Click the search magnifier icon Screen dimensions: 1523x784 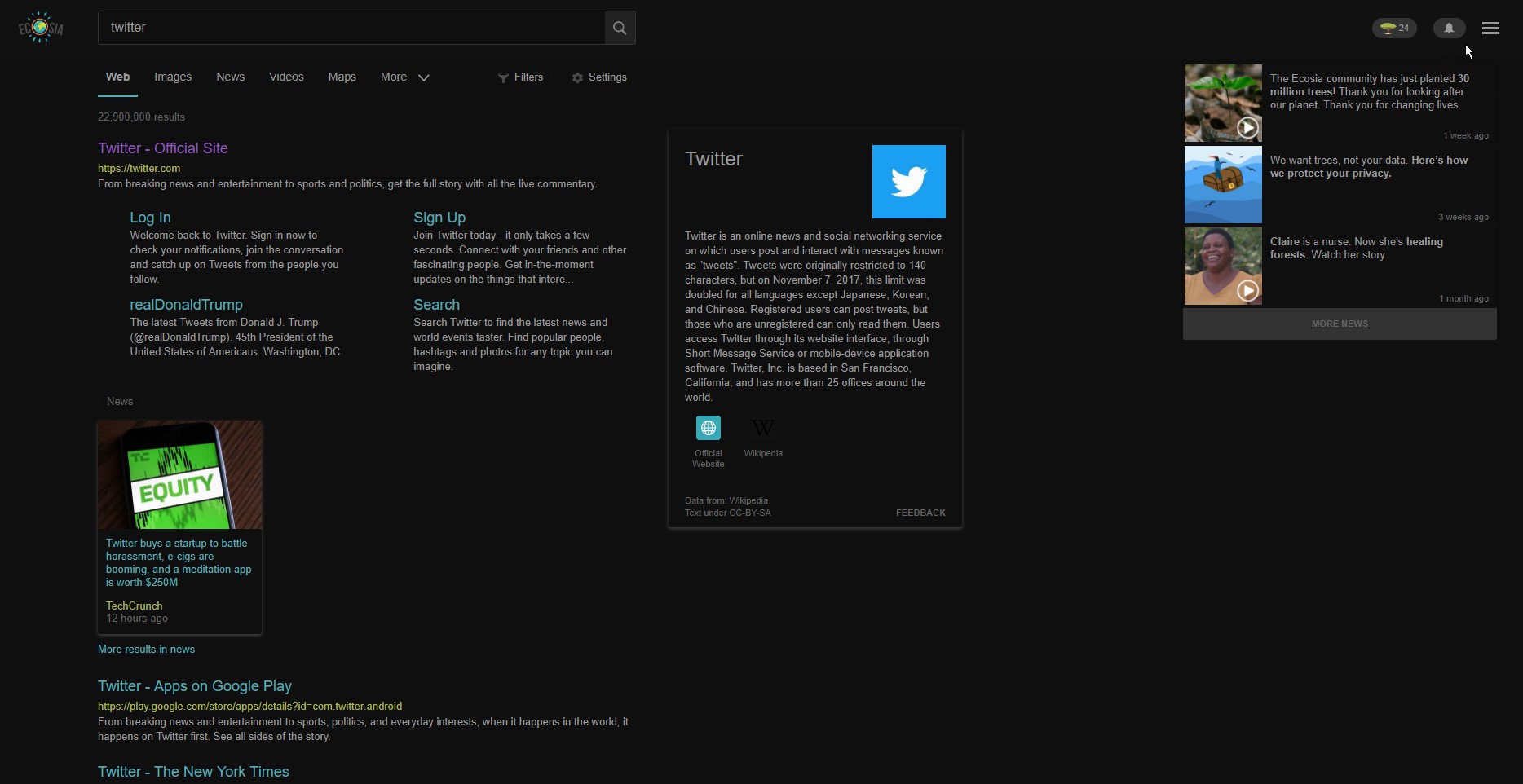(619, 27)
